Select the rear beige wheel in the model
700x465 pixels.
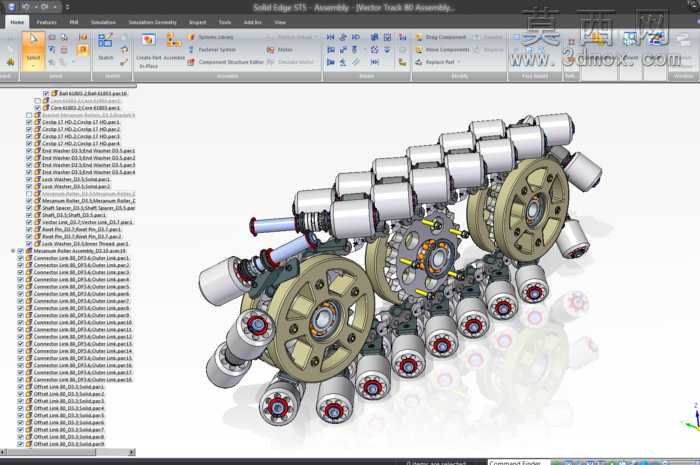point(531,209)
